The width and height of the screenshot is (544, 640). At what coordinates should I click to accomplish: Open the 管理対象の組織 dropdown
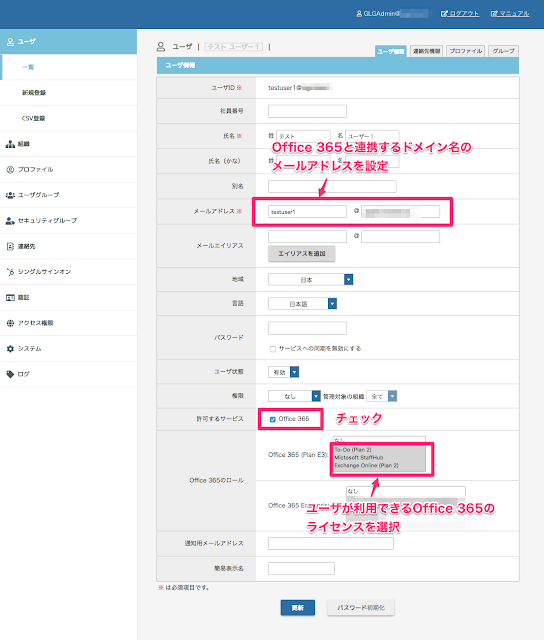coord(382,396)
